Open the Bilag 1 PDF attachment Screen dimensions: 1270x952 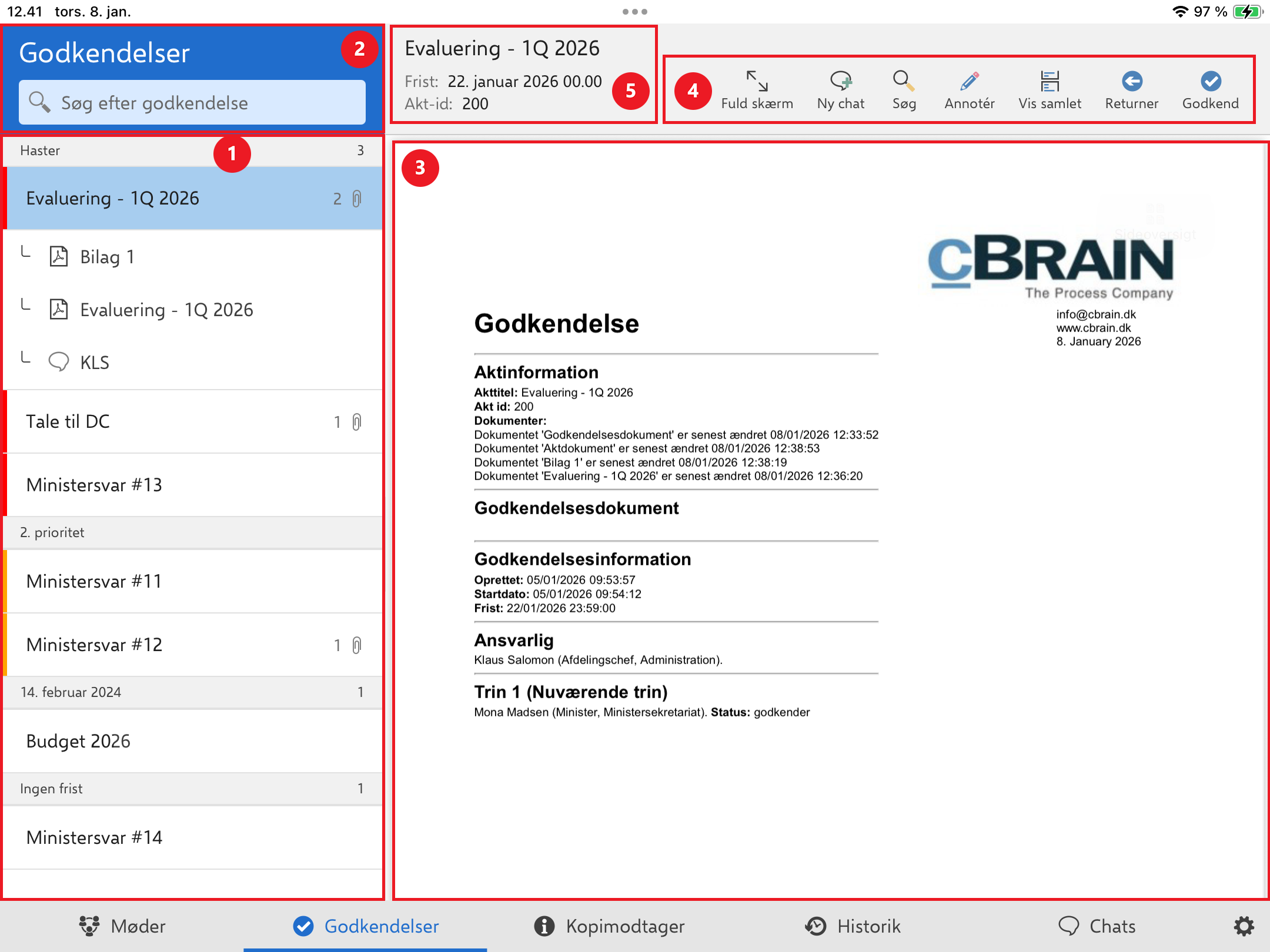pyautogui.click(x=193, y=257)
